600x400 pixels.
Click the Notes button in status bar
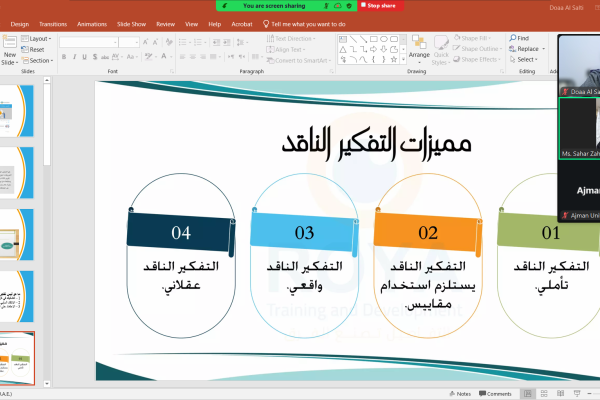point(460,394)
